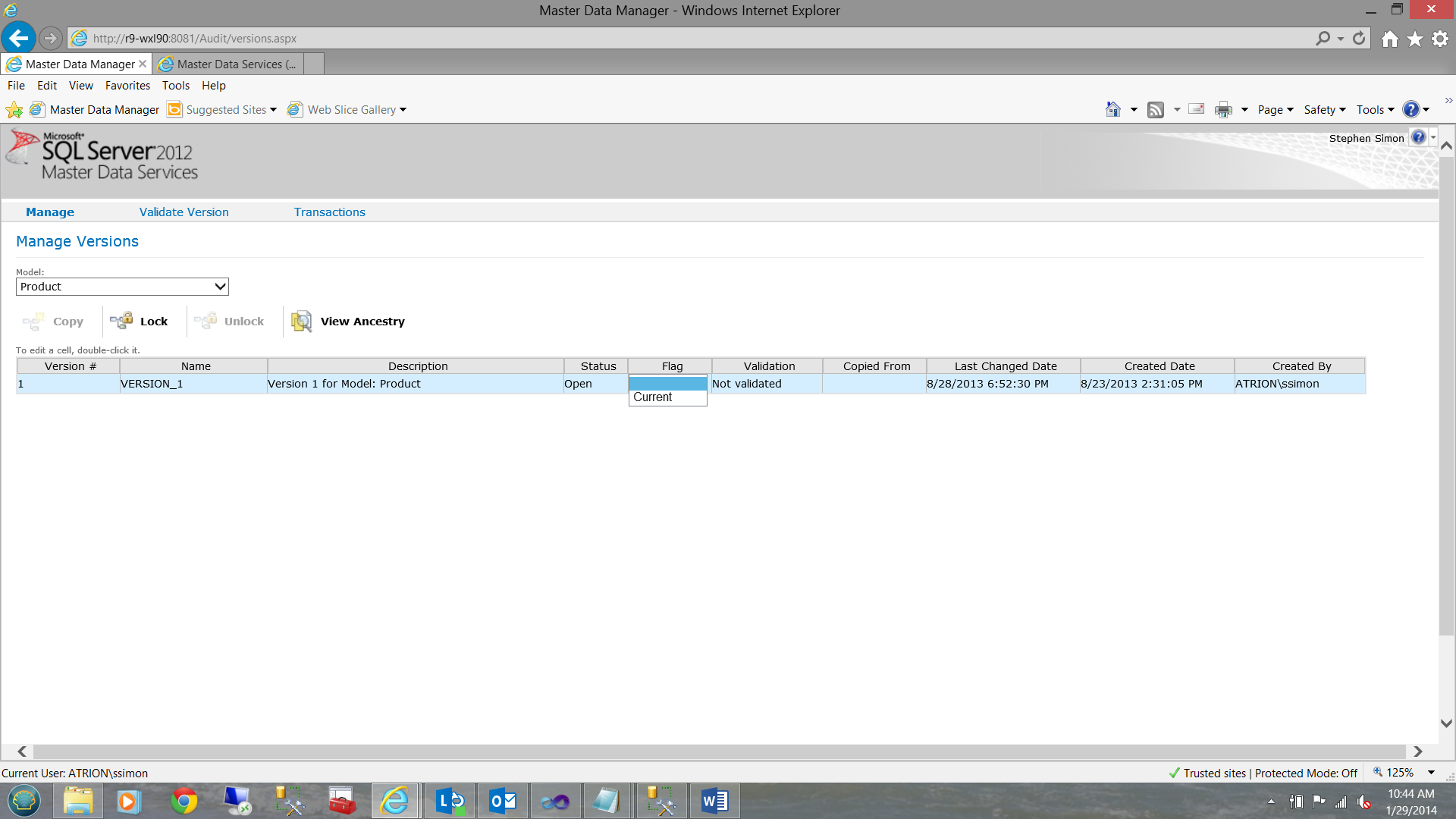The height and width of the screenshot is (819, 1456).
Task: Open the Safety dropdown menu
Action: pyautogui.click(x=1324, y=110)
